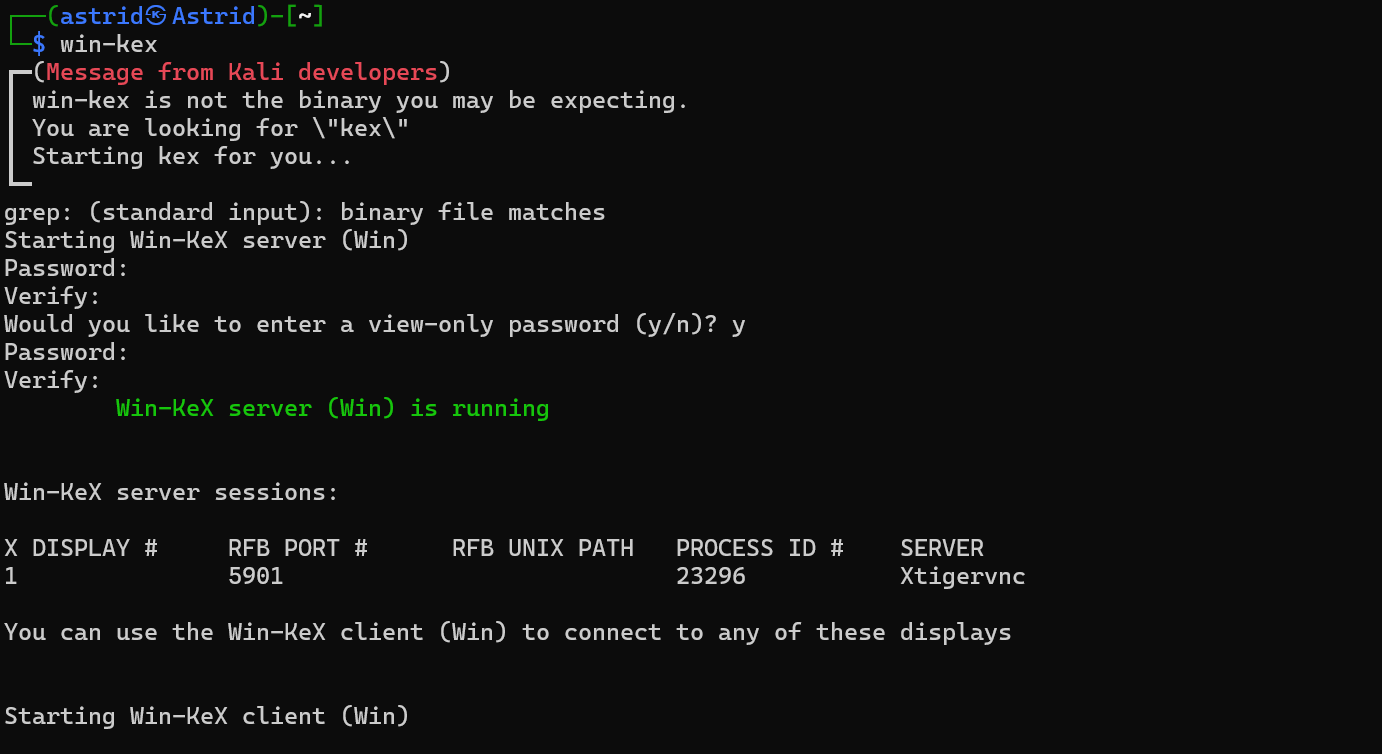Click the red "Message from Kali developers" heading
This screenshot has width=1382, height=754.
[241, 72]
